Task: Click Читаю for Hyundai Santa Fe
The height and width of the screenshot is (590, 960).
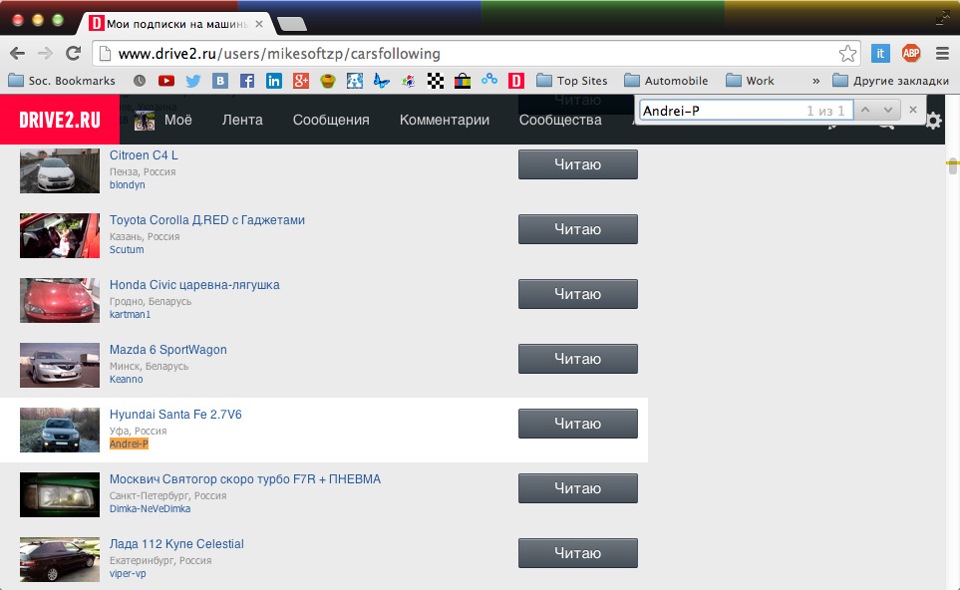Action: 578,424
